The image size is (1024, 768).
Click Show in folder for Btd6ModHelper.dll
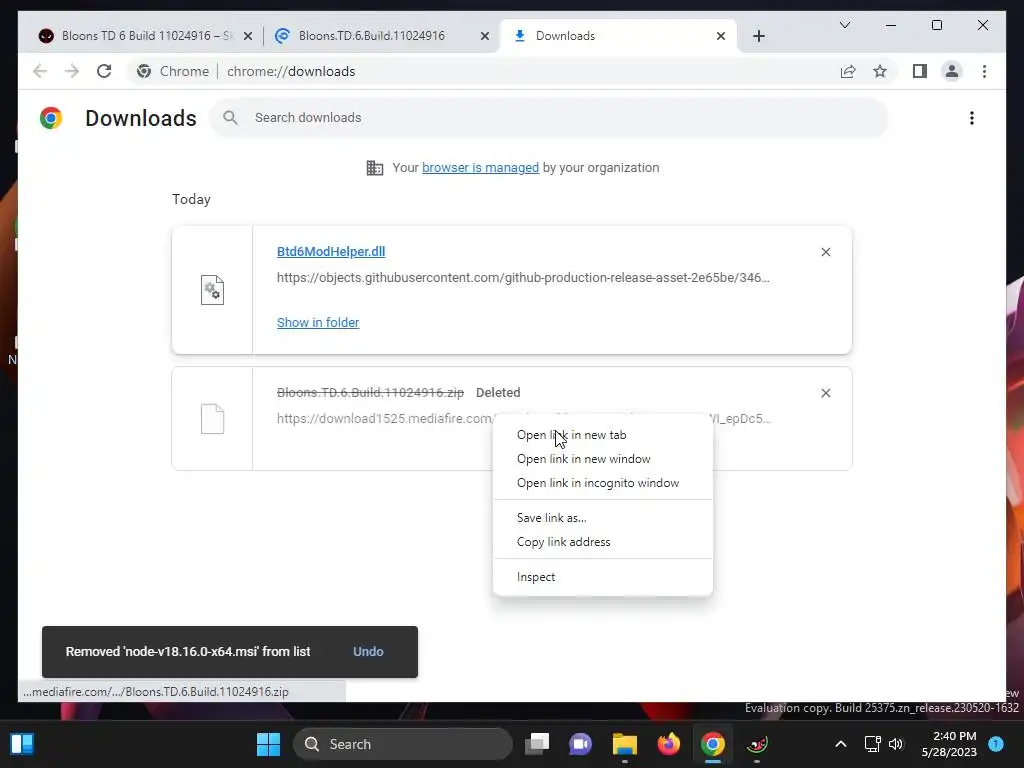(318, 323)
